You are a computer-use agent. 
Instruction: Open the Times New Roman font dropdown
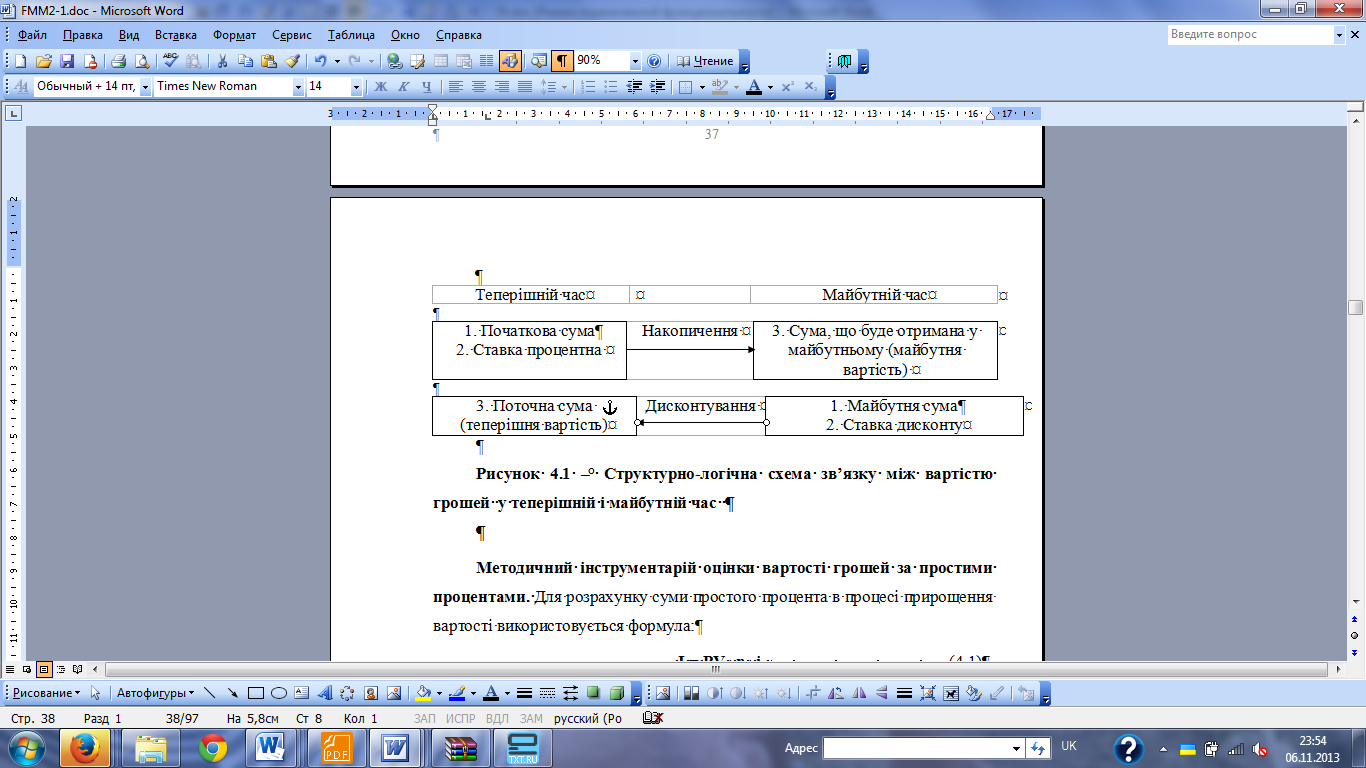coord(298,87)
